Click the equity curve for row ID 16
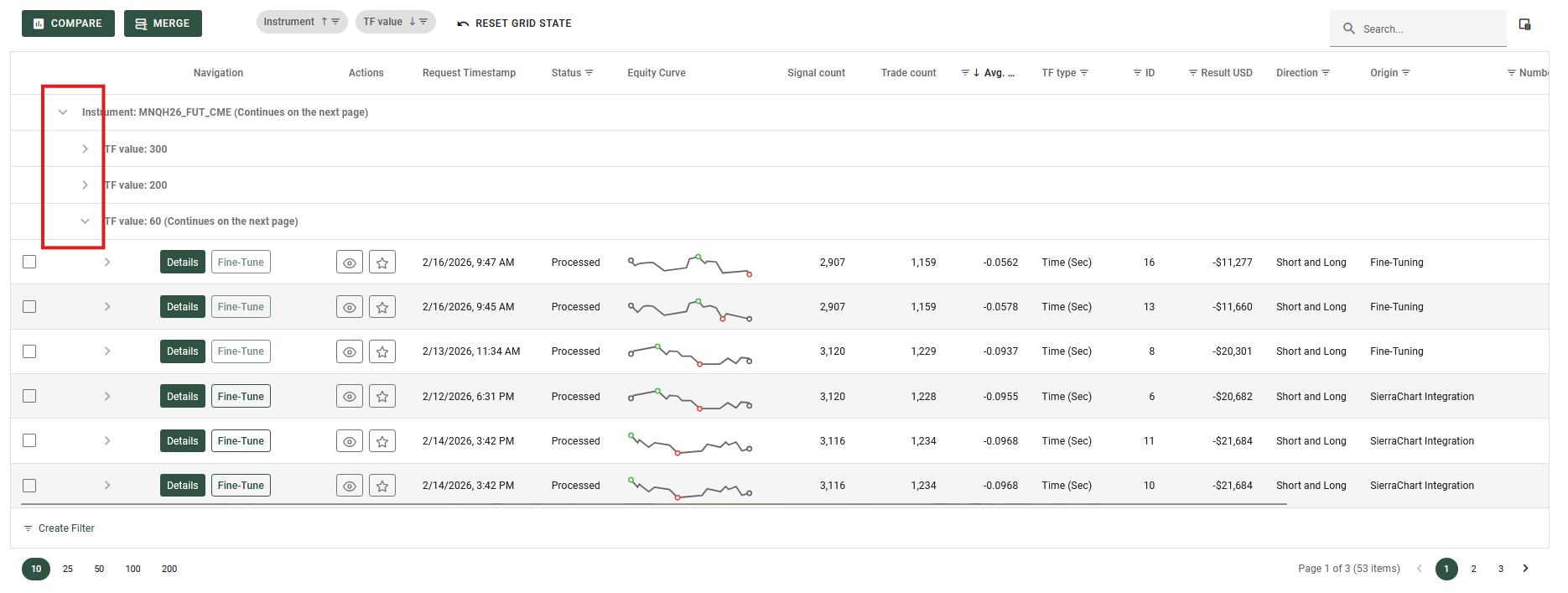This screenshot has height=593, width=1568. pos(690,264)
